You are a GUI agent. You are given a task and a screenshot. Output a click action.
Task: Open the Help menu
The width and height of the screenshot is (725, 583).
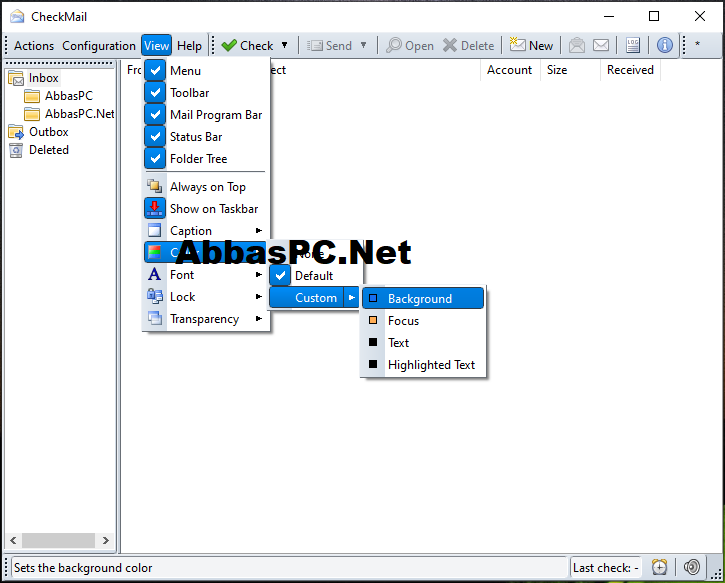189,46
